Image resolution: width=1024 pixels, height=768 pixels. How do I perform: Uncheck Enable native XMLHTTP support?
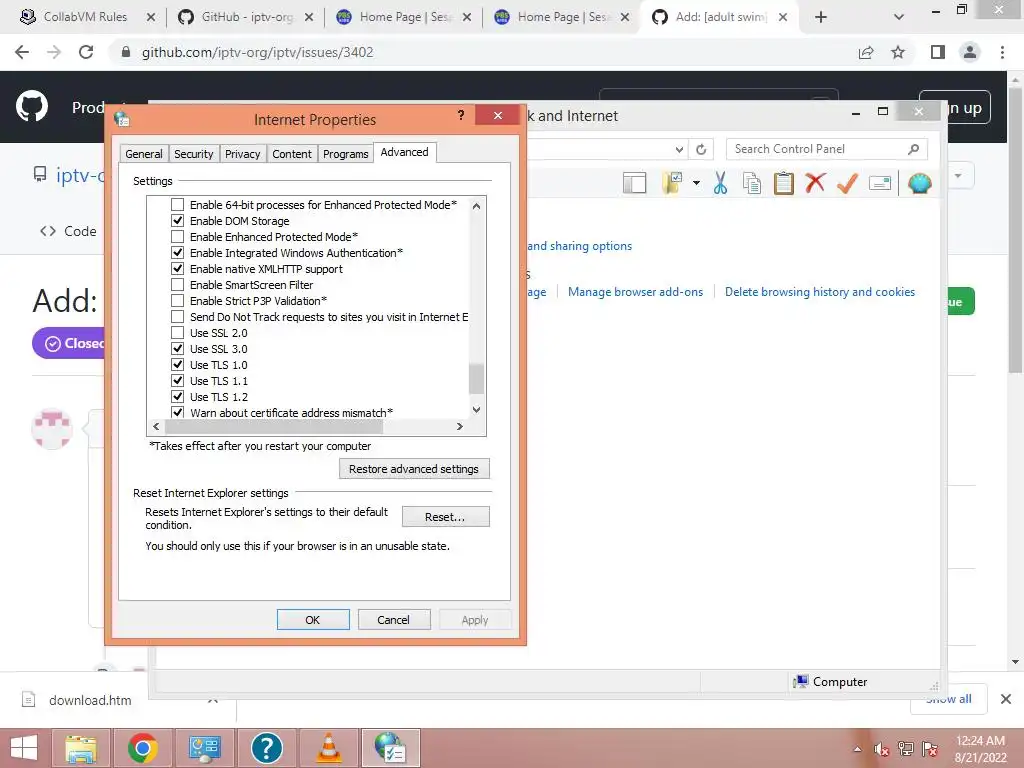178,268
